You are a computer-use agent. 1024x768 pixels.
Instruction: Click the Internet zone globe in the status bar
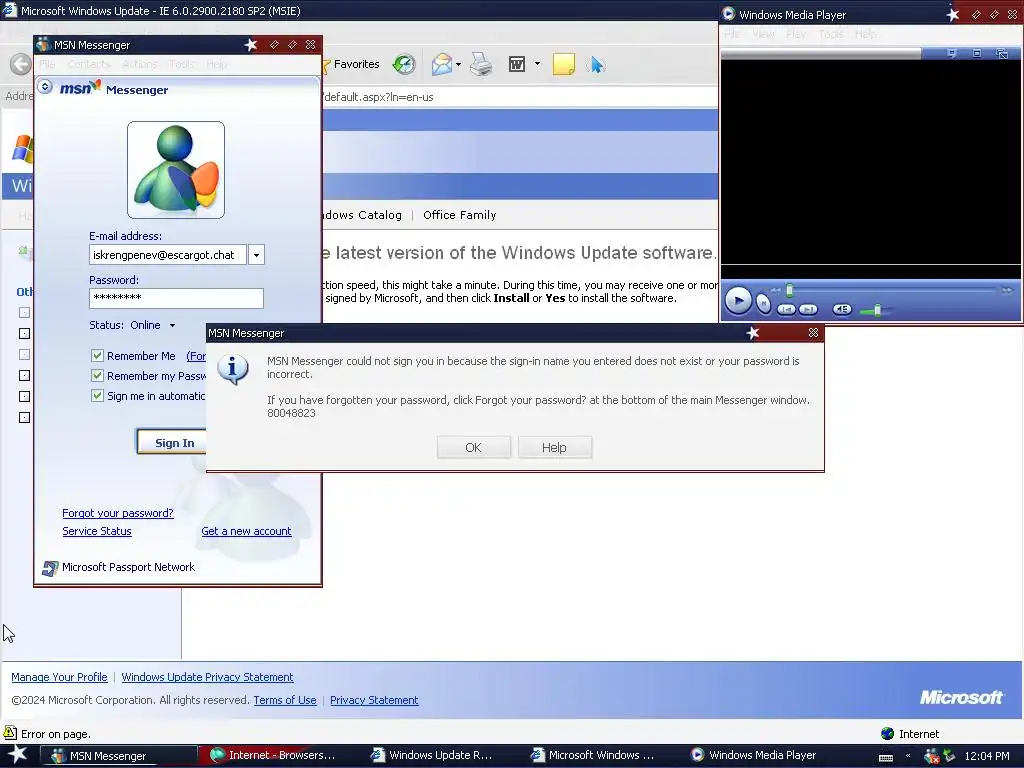point(887,733)
